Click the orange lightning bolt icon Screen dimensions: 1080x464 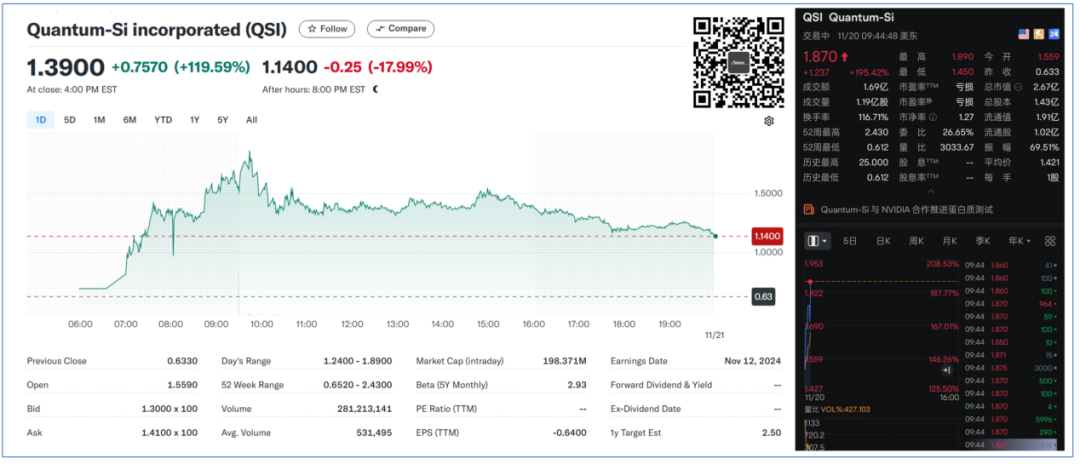tap(1037, 34)
